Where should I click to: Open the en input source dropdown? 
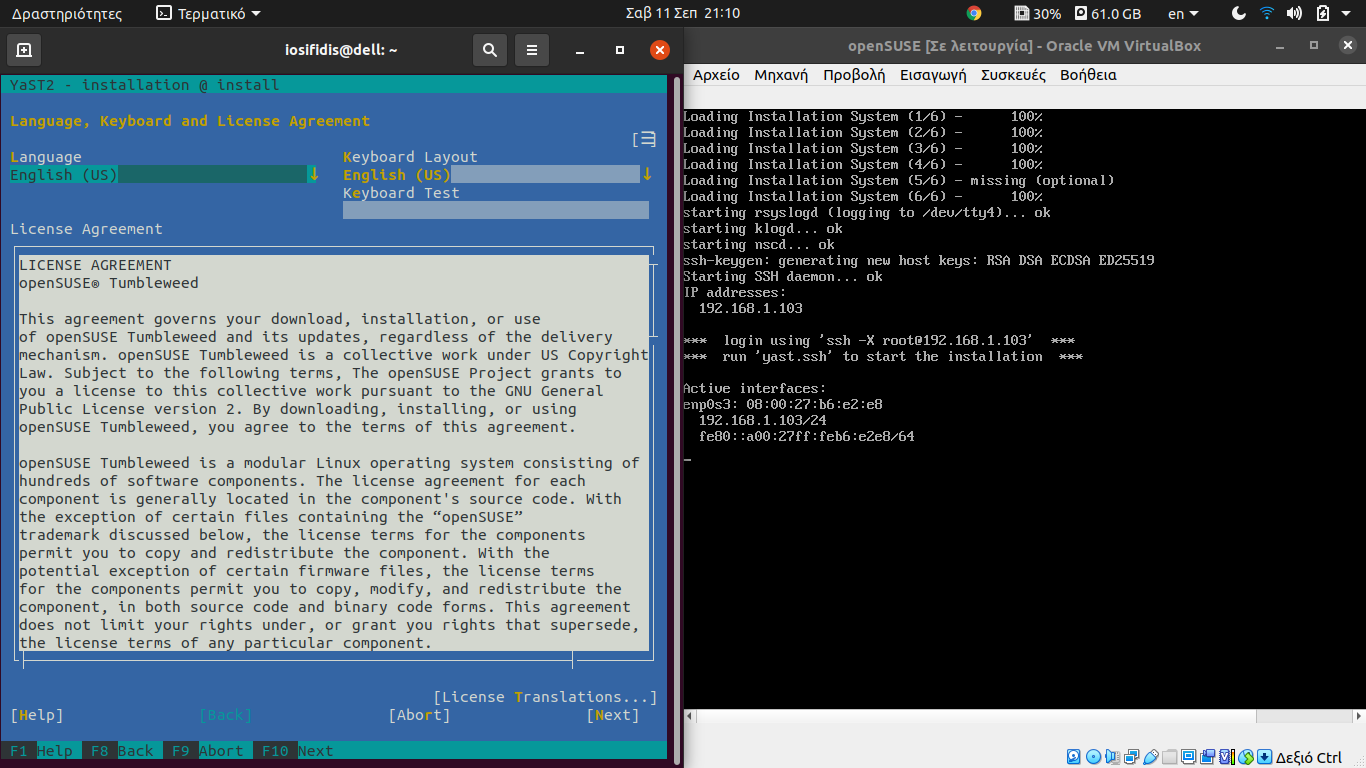tap(1183, 13)
